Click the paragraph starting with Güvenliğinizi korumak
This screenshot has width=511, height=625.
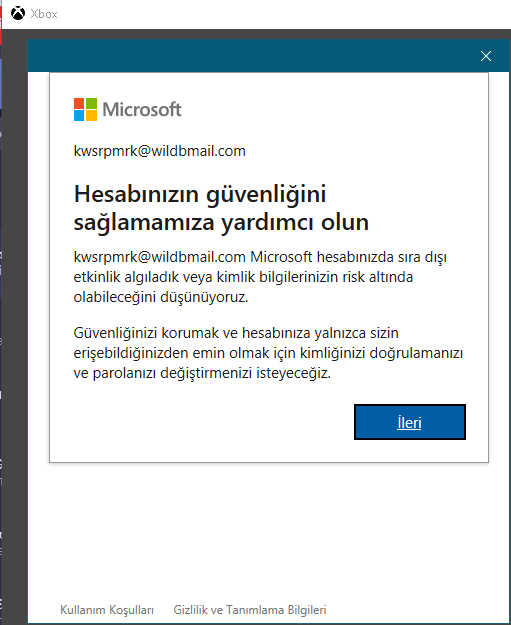click(x=268, y=353)
